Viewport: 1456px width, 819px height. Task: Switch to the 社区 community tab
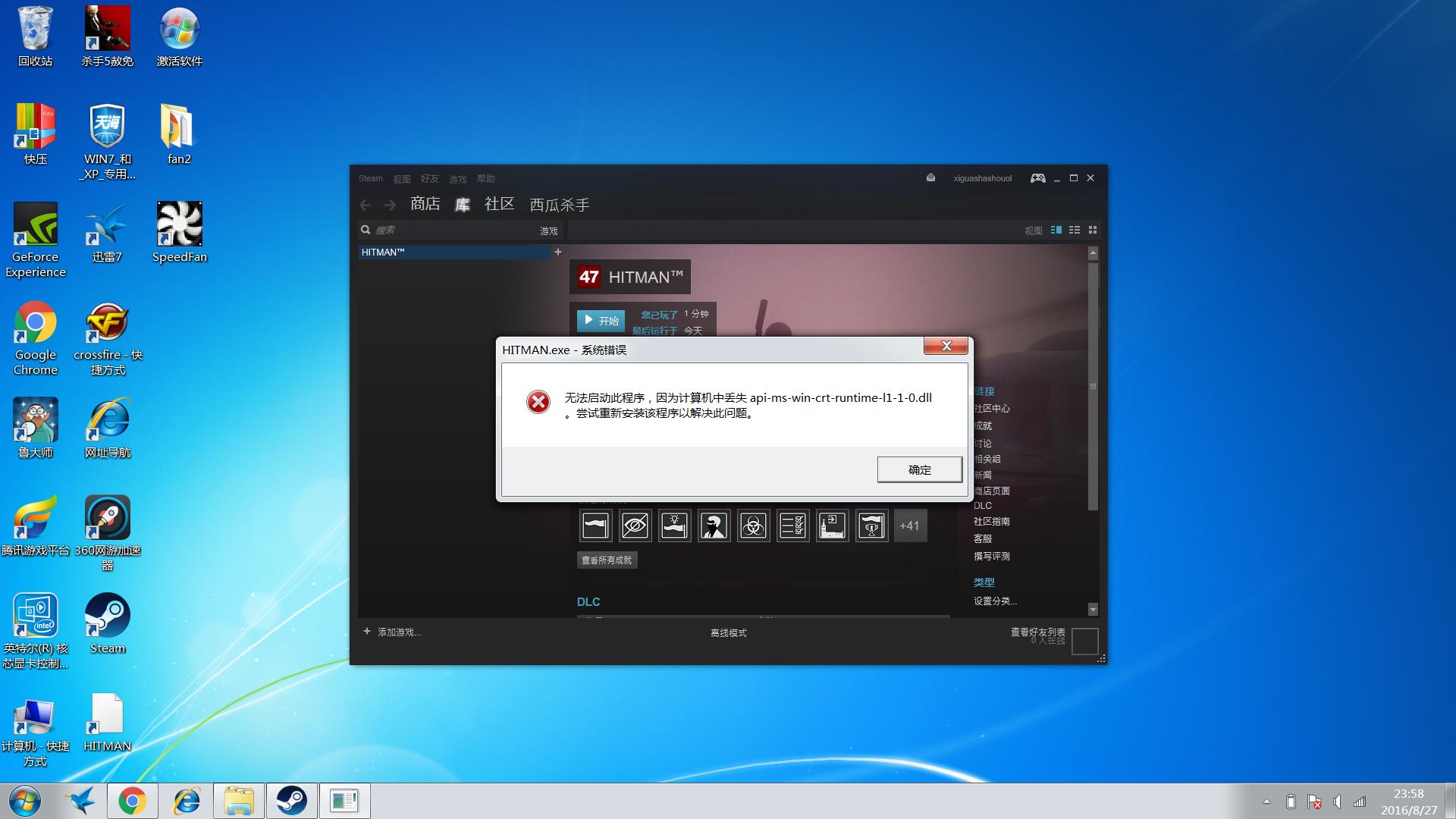coord(499,204)
